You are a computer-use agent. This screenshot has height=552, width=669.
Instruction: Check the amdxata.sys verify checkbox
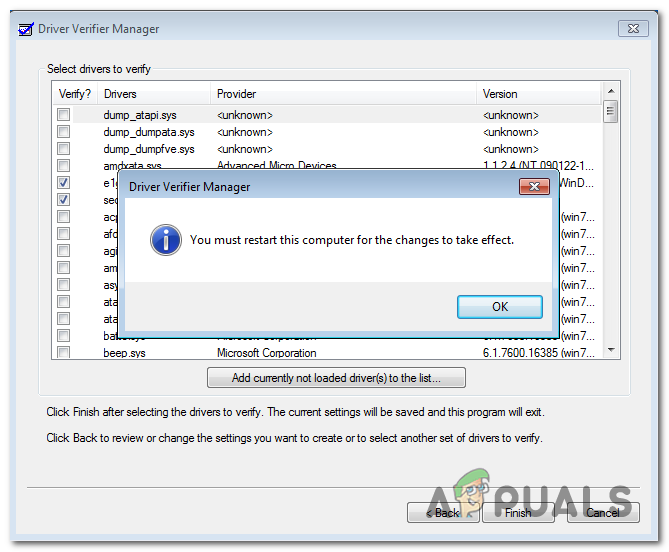coord(64,166)
